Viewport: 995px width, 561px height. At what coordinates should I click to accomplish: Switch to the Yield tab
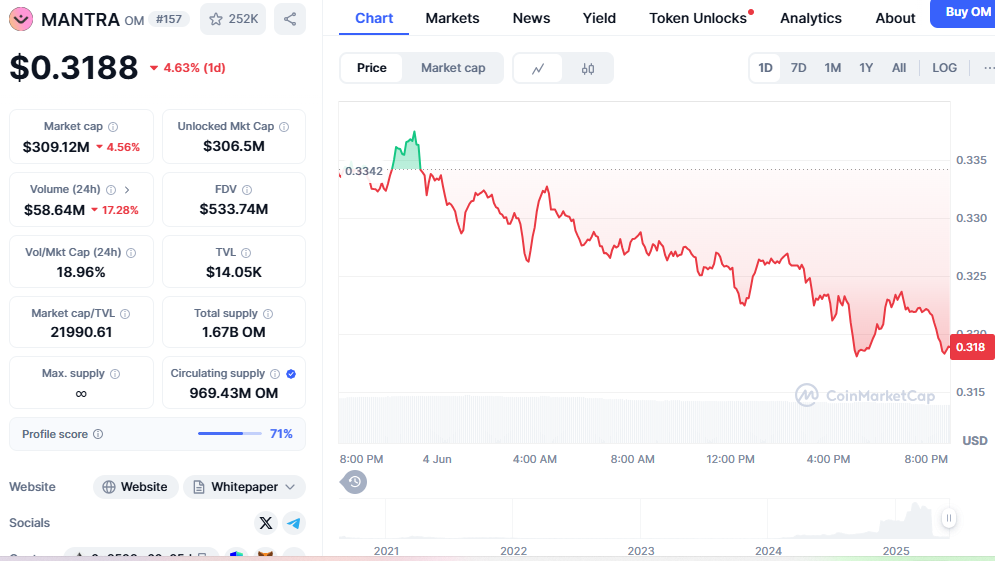click(599, 18)
